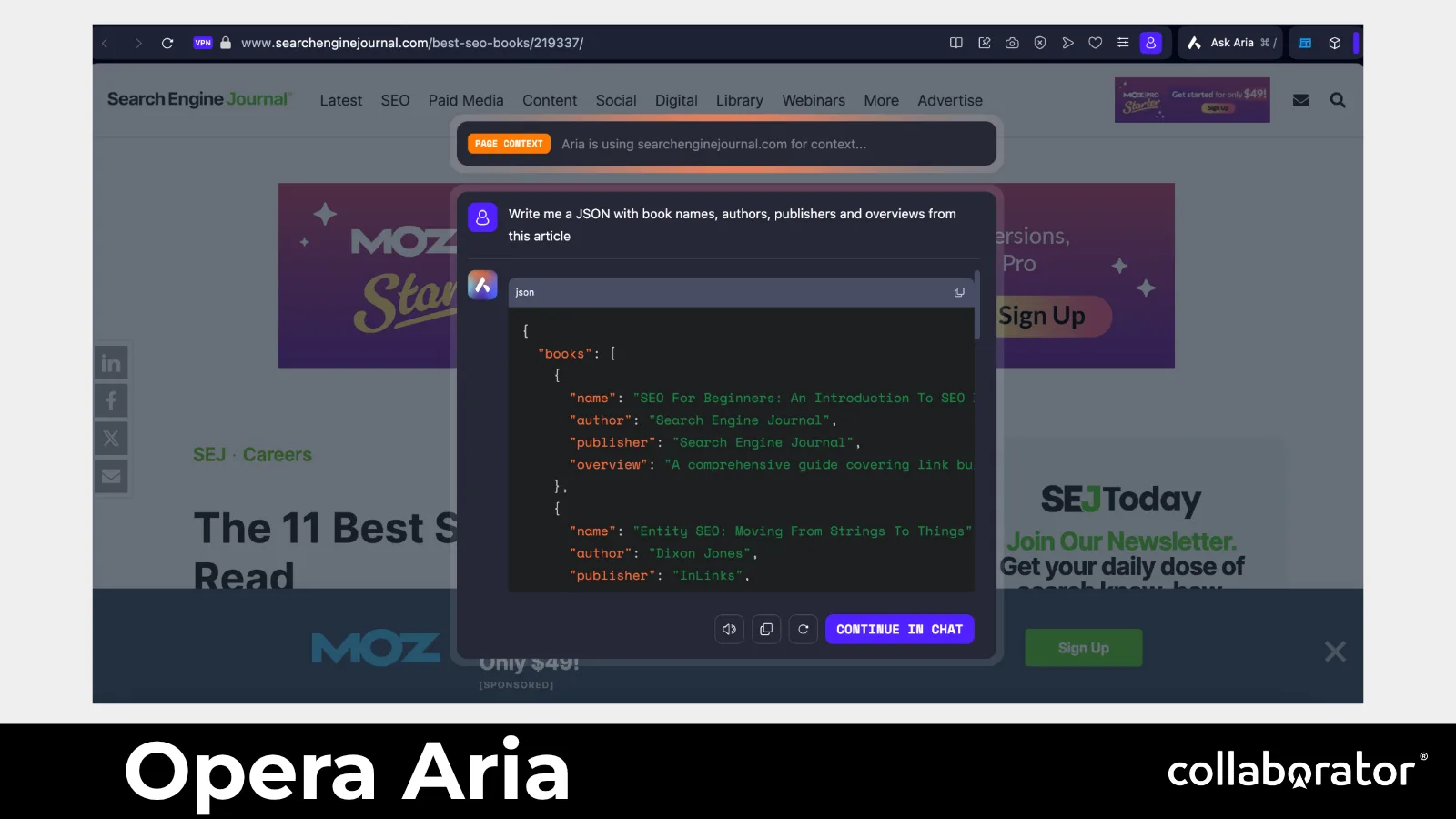Click the PAGE CONTEXT orange badge

509,144
